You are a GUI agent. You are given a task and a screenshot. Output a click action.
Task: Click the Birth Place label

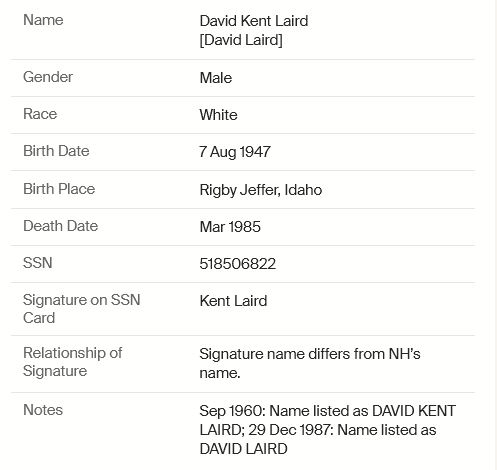[59, 189]
